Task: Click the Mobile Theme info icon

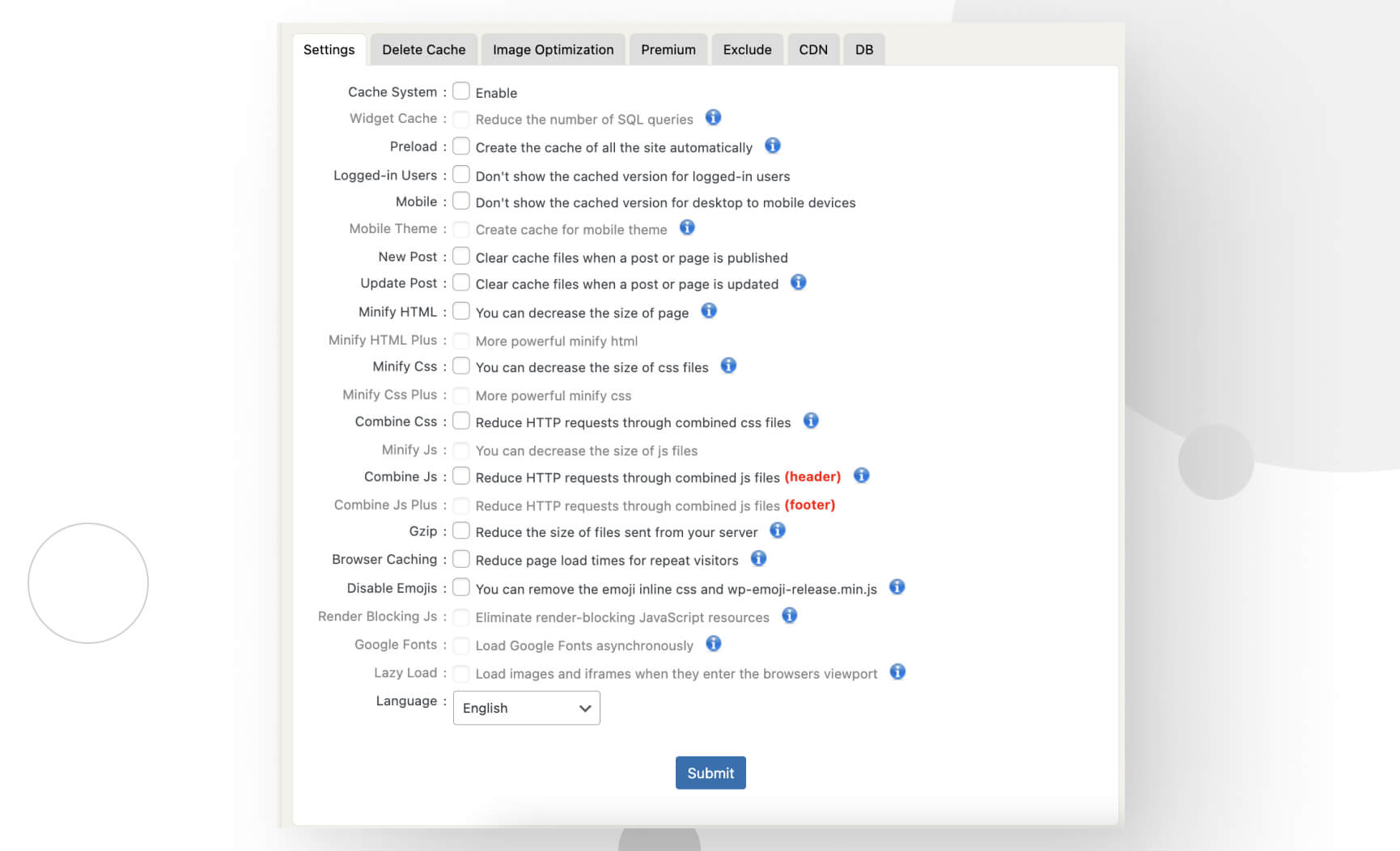Action: 687,228
